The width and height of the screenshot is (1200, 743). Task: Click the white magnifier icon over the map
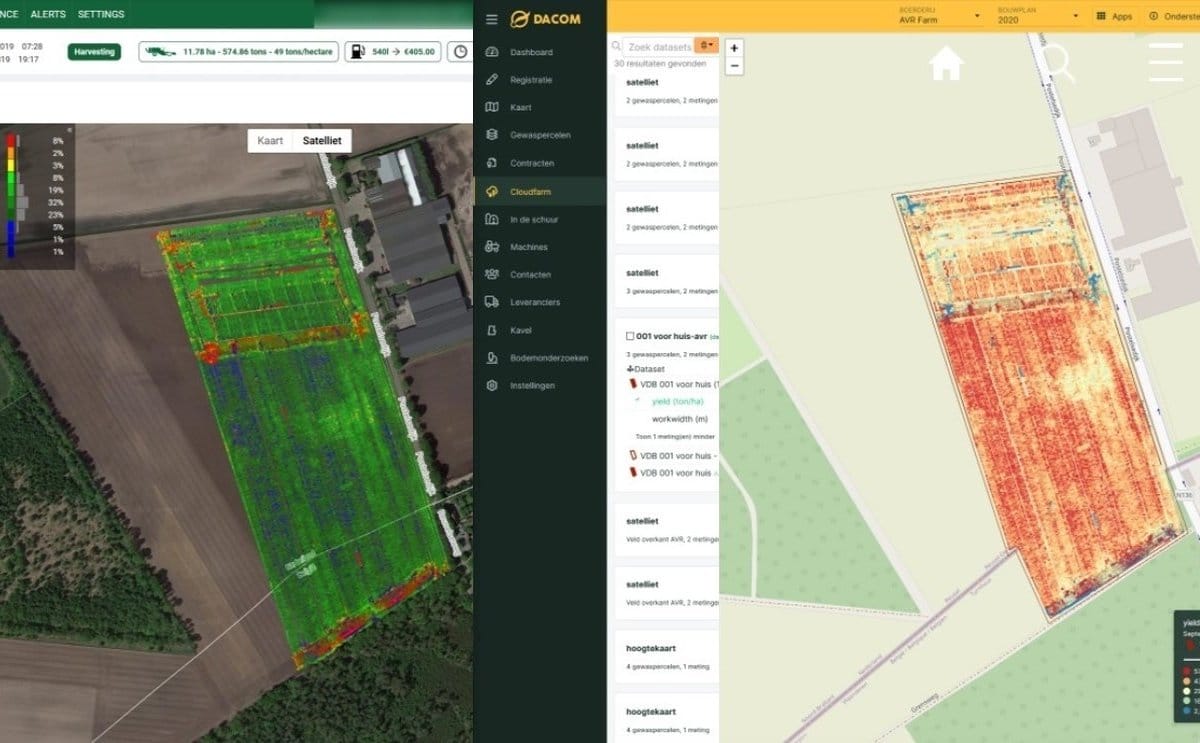click(x=1058, y=64)
